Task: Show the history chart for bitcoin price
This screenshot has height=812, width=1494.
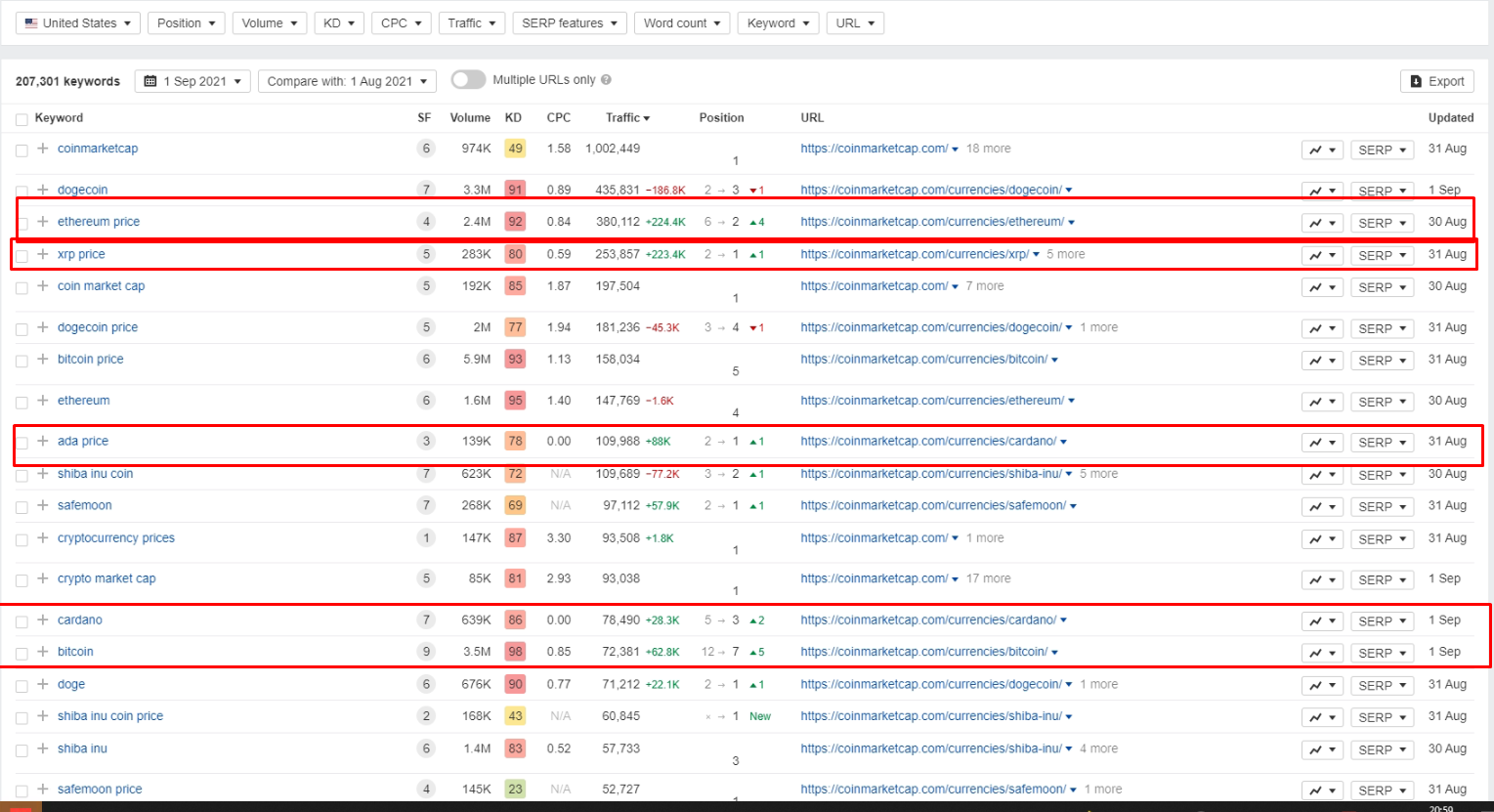Action: [x=1322, y=361]
